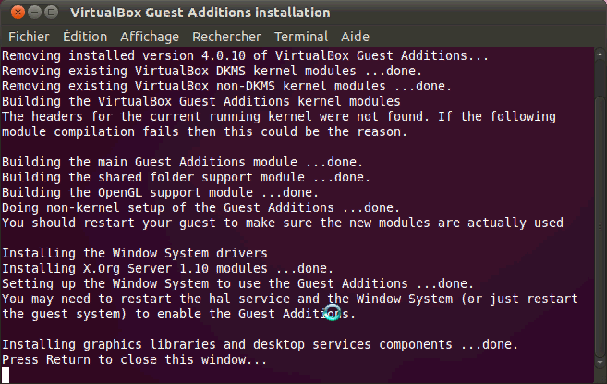Image resolution: width=607 pixels, height=384 pixels.
Task: Click the terminal scrollbar up arrow
Action: coord(600,55)
